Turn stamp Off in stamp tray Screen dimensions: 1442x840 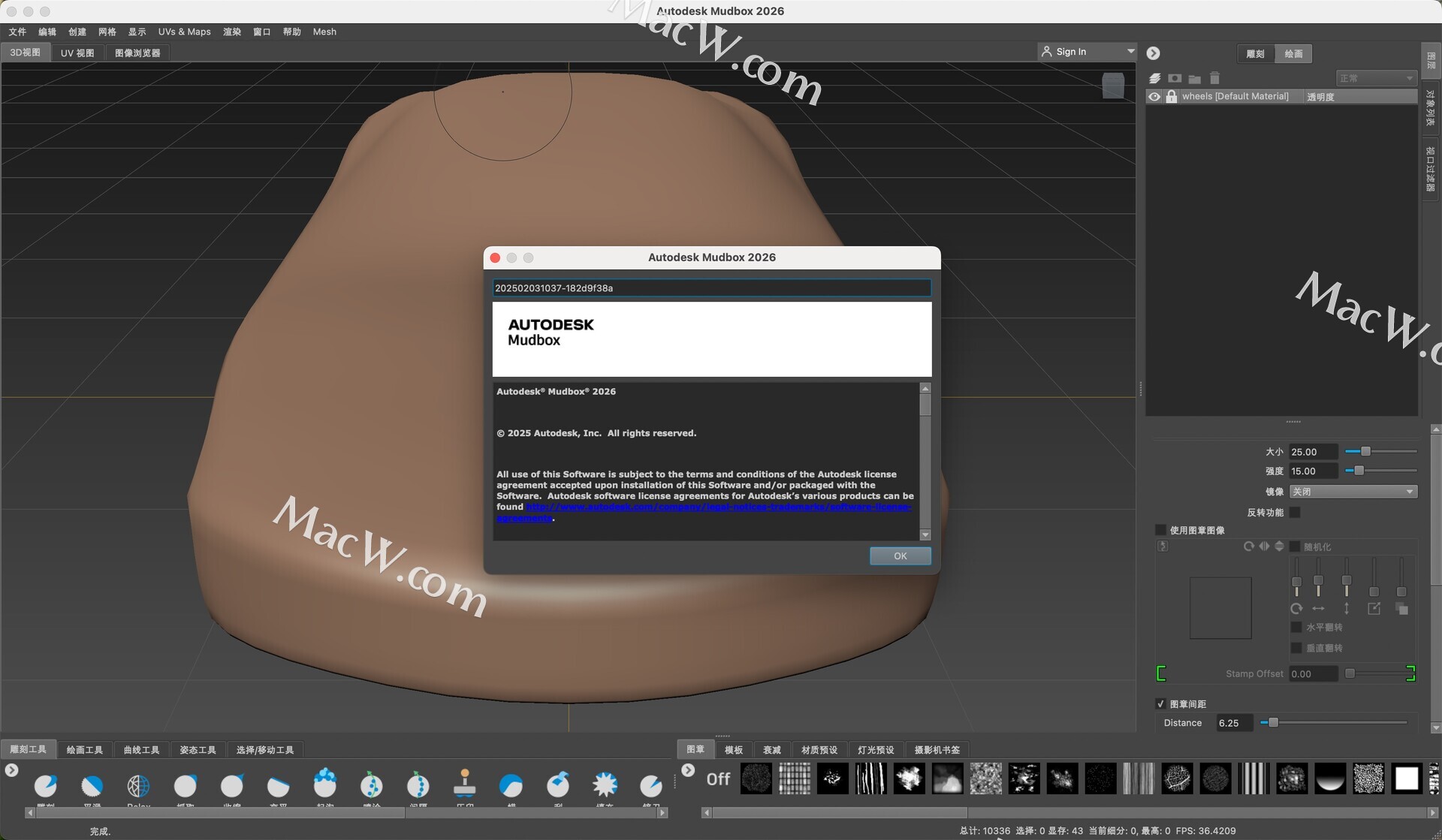coord(718,779)
